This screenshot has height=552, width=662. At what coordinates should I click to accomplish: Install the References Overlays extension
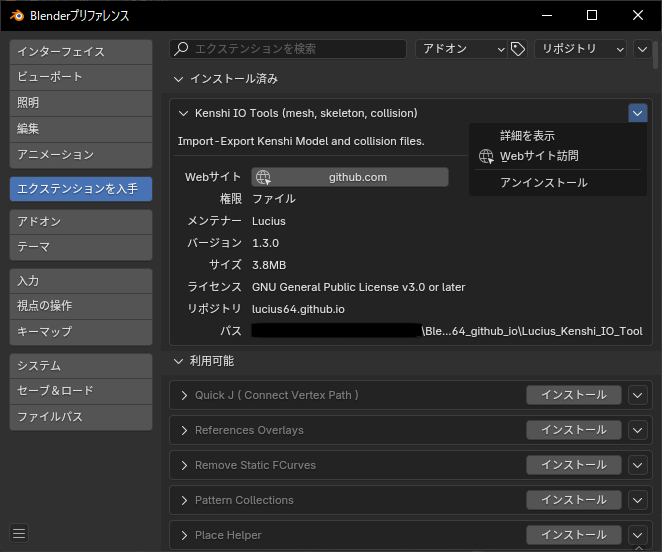(574, 430)
